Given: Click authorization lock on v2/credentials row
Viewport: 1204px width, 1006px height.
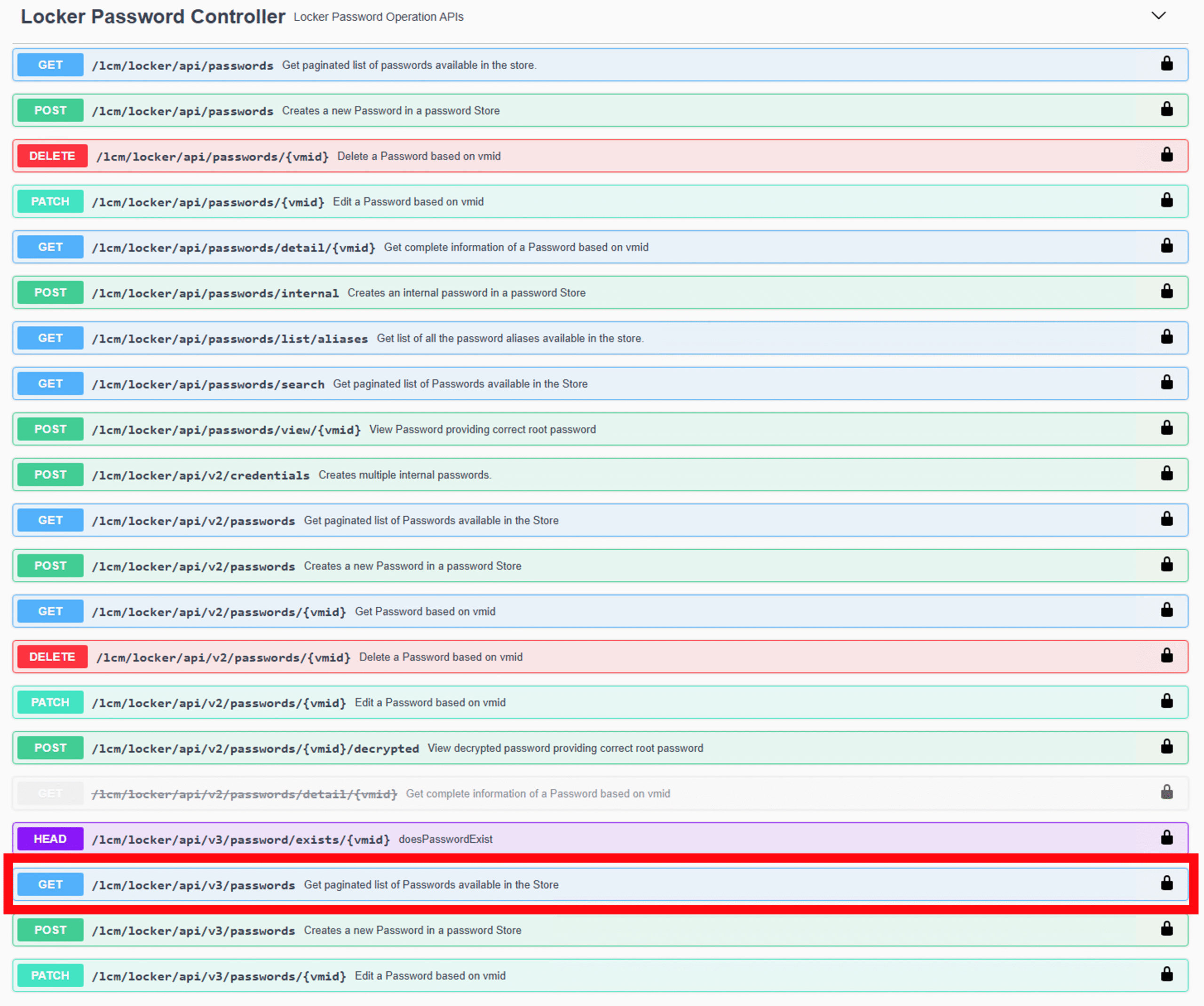Looking at the screenshot, I should (1166, 474).
